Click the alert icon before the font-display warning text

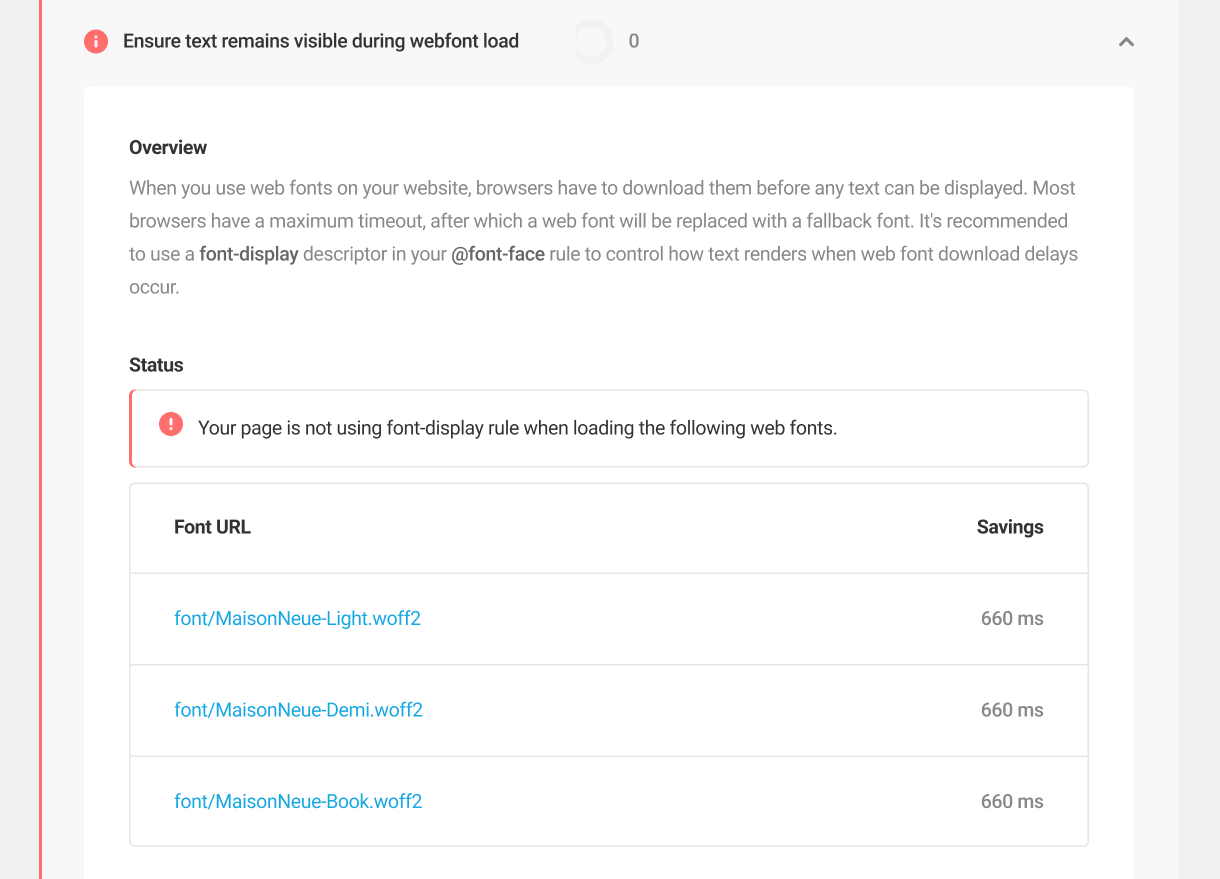pyautogui.click(x=170, y=425)
